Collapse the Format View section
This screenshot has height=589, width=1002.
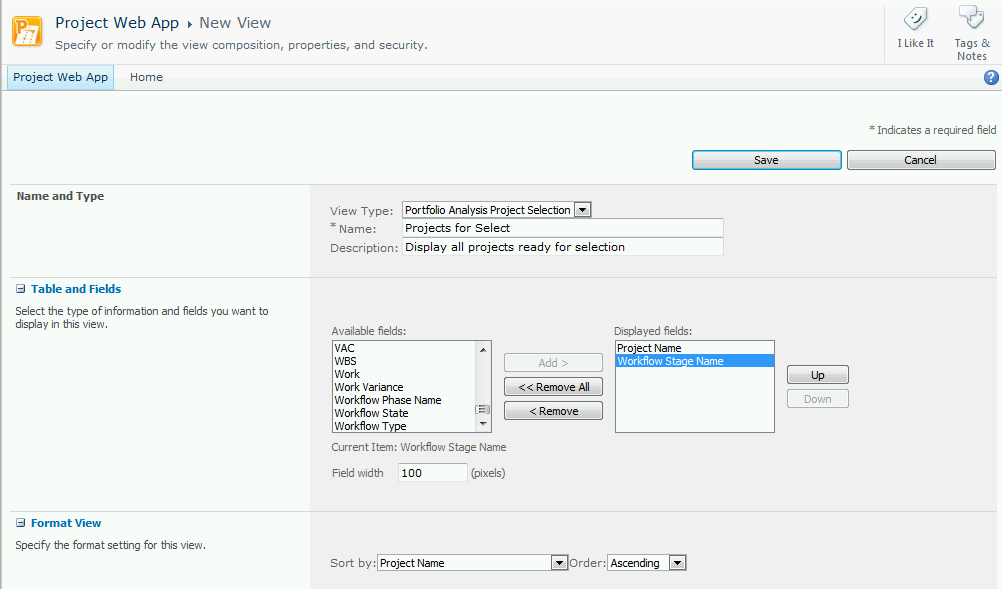click(20, 523)
